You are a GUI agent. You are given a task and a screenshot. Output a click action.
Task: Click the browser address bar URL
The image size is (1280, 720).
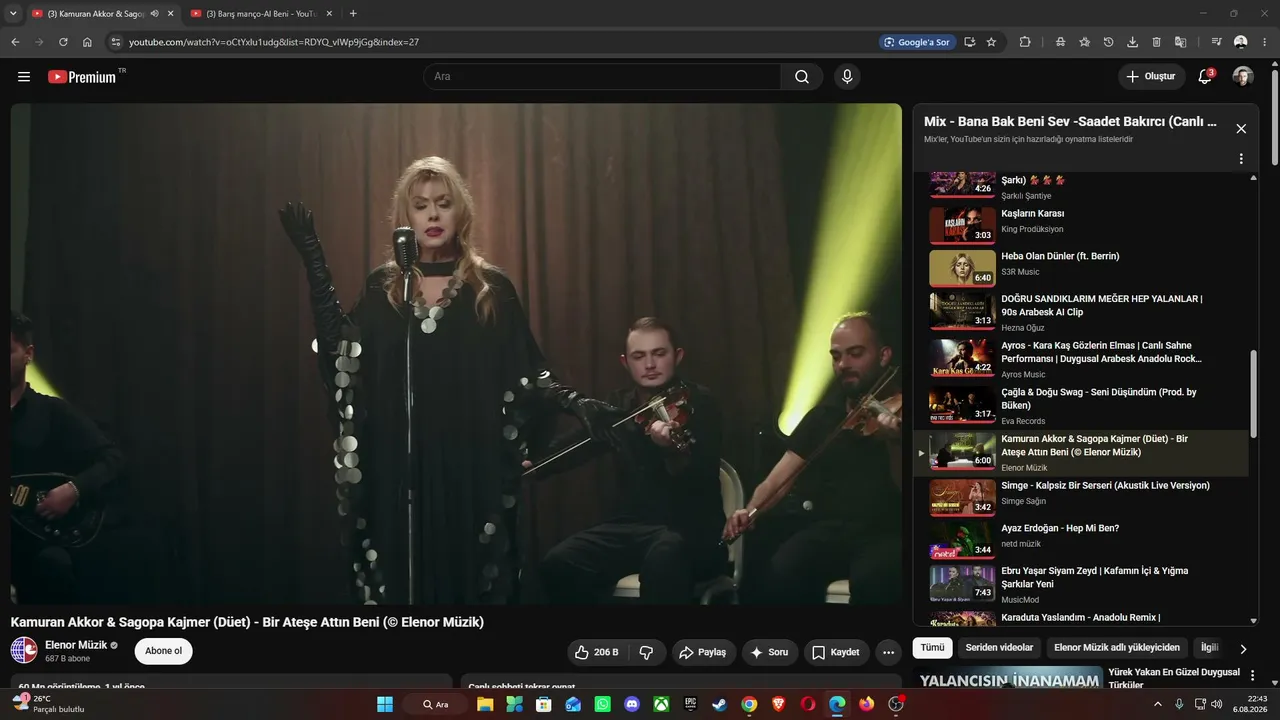tap(274, 42)
